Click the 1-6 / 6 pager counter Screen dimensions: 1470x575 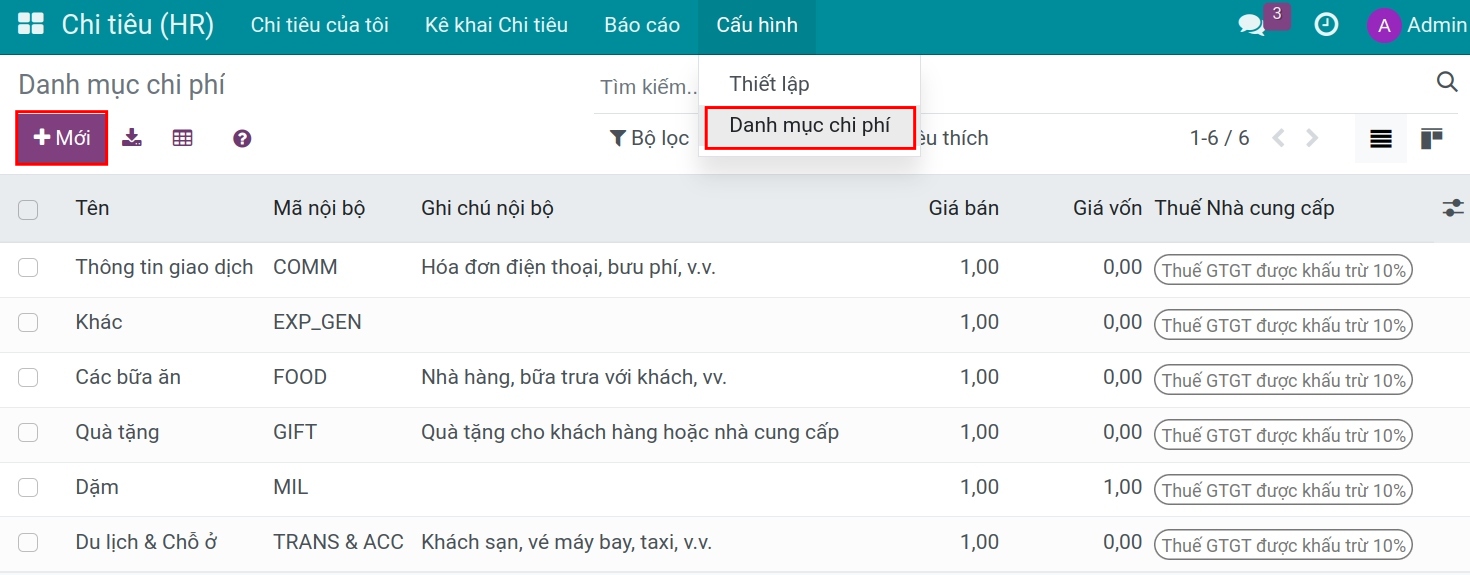pos(1219,138)
